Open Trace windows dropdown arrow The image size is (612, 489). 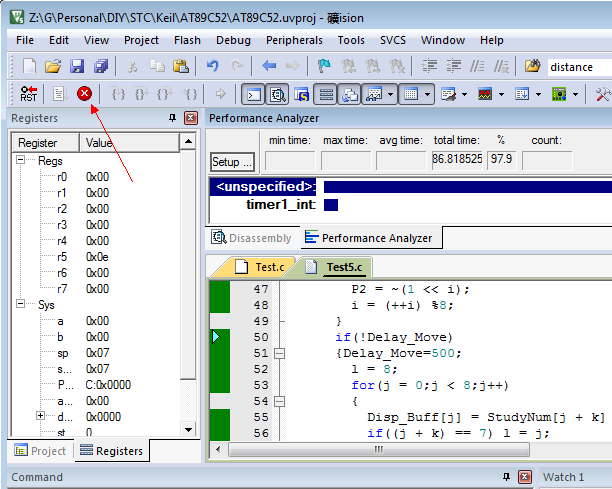click(x=539, y=94)
